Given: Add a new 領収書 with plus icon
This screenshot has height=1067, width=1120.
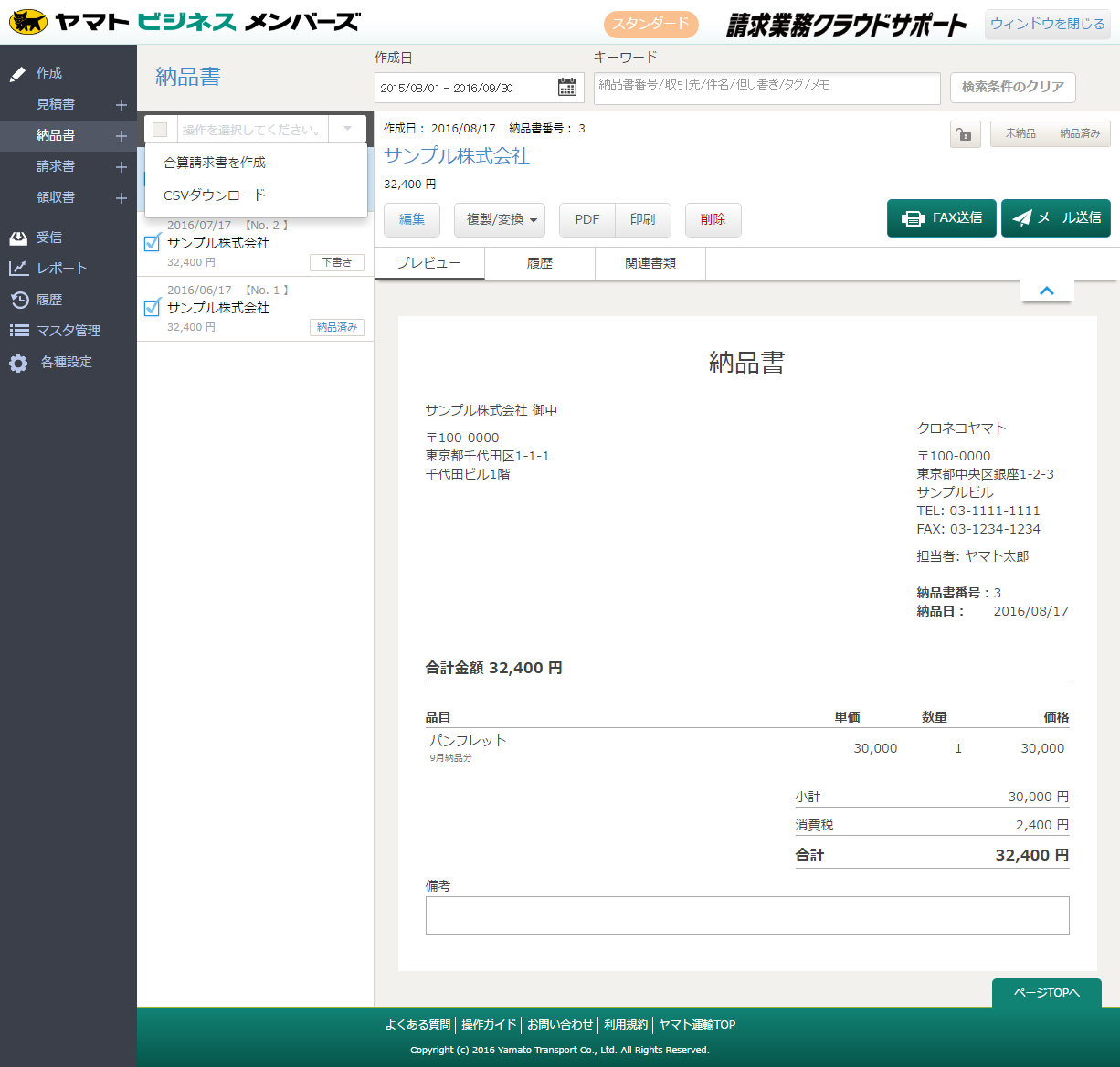Looking at the screenshot, I should click(x=121, y=198).
